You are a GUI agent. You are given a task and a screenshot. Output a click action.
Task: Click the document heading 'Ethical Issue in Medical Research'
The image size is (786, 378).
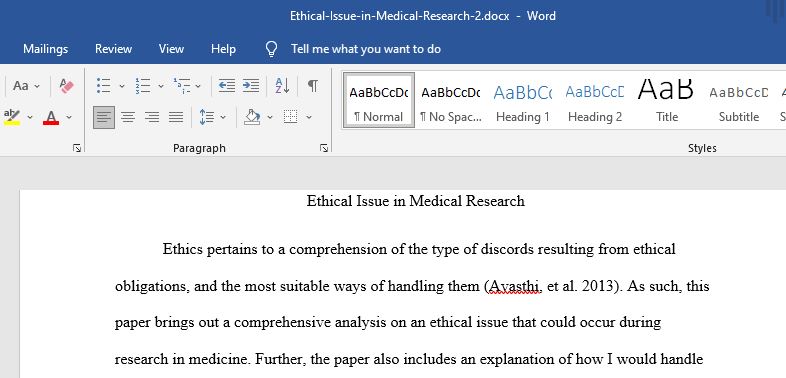pyautogui.click(x=416, y=201)
